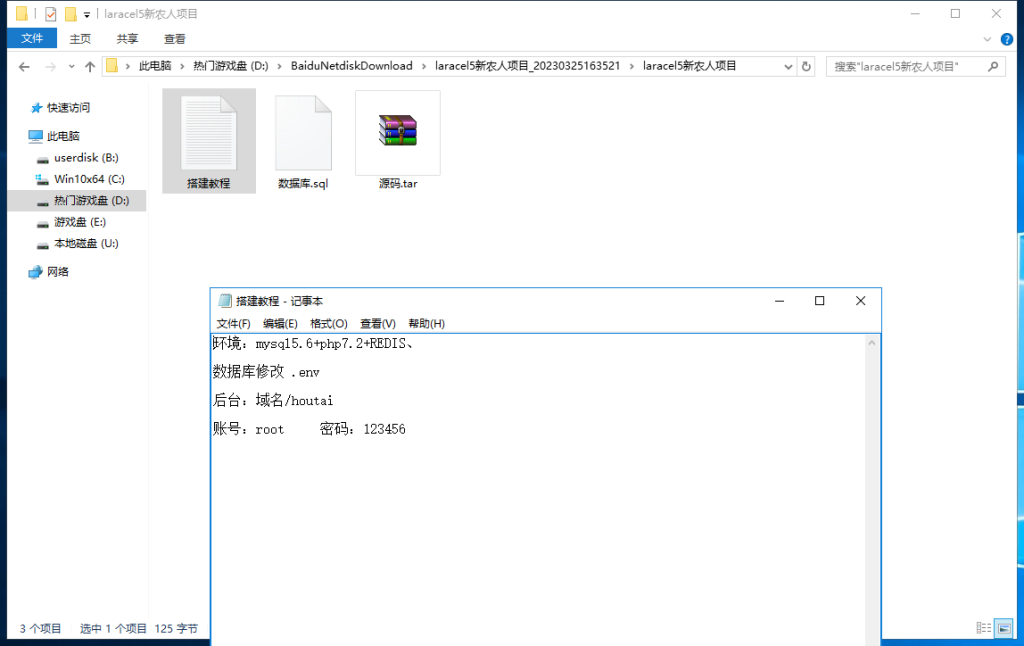Click BaiduNetdiskDownload in the address path
Screen dimensions: 1024x646
(351, 66)
